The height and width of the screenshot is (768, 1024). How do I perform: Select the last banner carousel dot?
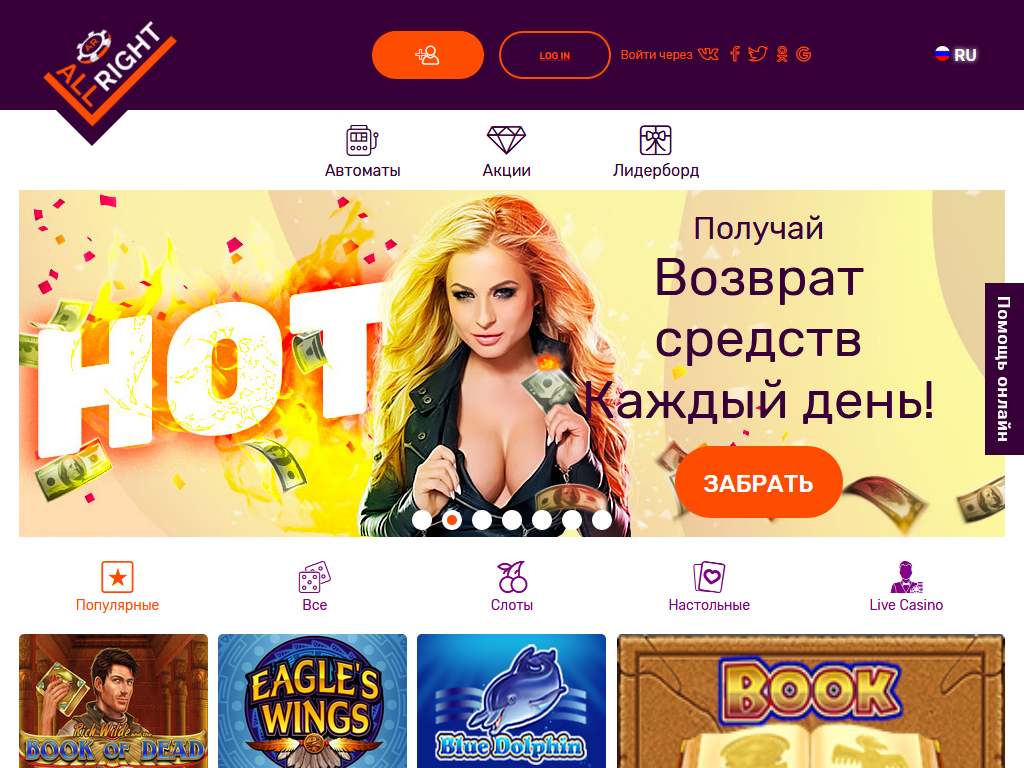602,520
